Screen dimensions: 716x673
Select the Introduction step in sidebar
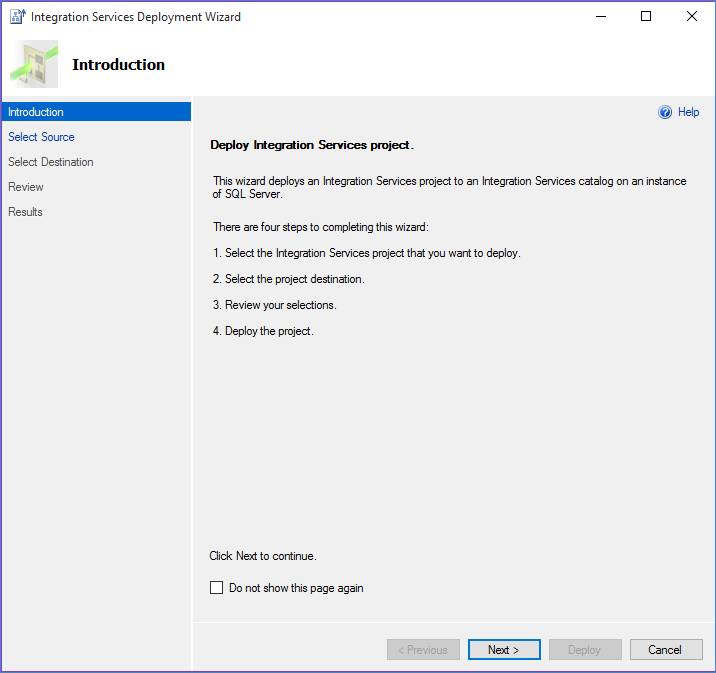tap(96, 112)
